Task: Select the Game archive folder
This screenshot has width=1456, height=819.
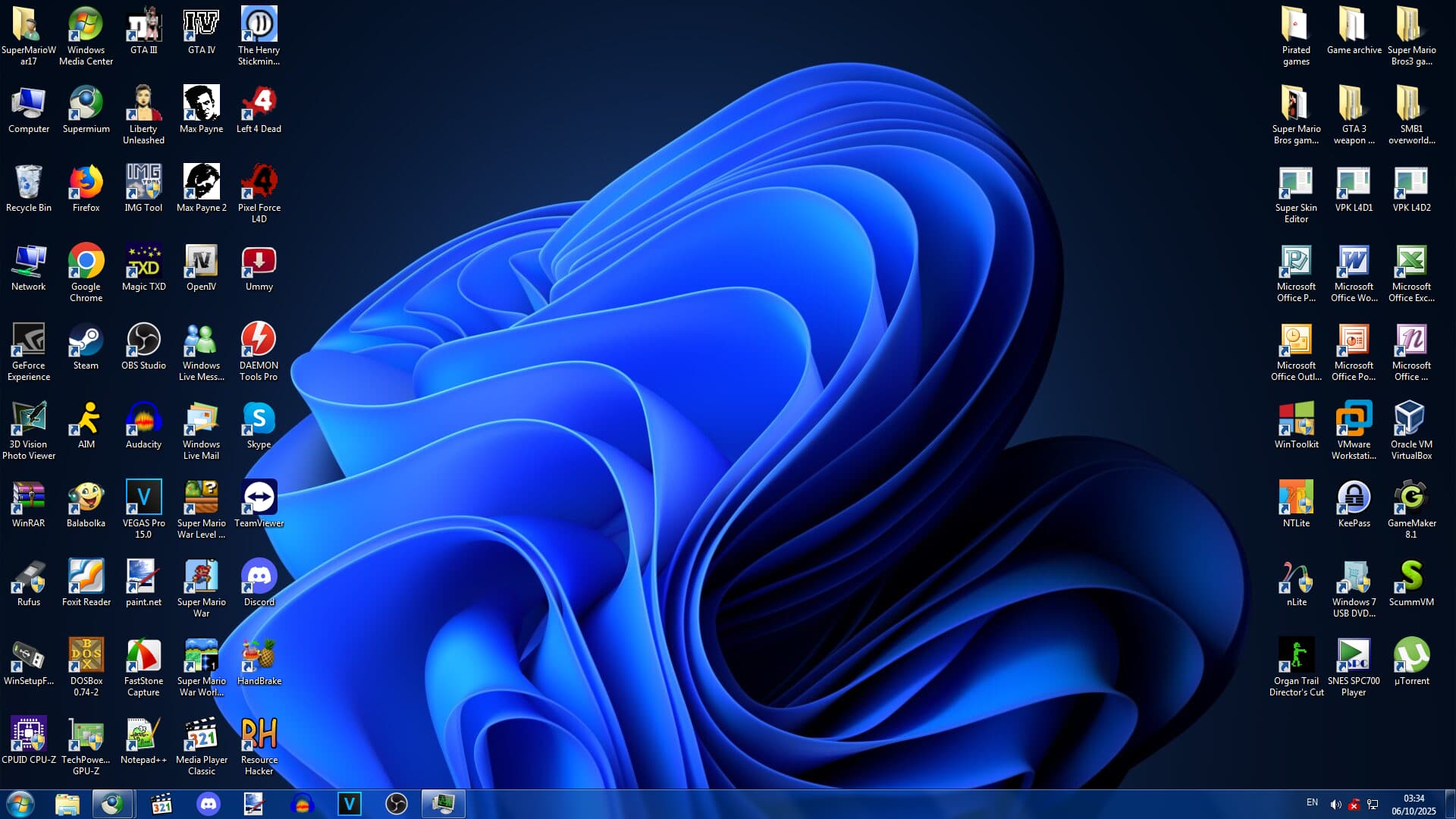Action: tap(1354, 32)
